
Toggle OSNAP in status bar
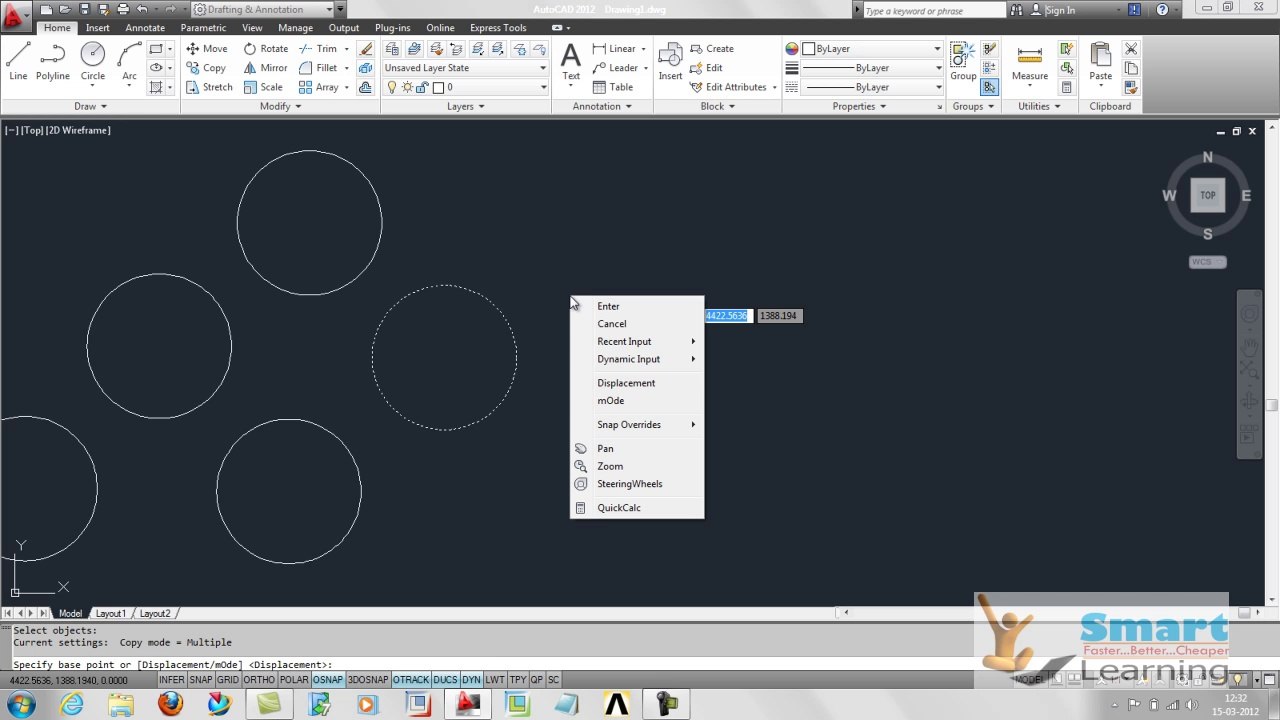pyautogui.click(x=328, y=680)
